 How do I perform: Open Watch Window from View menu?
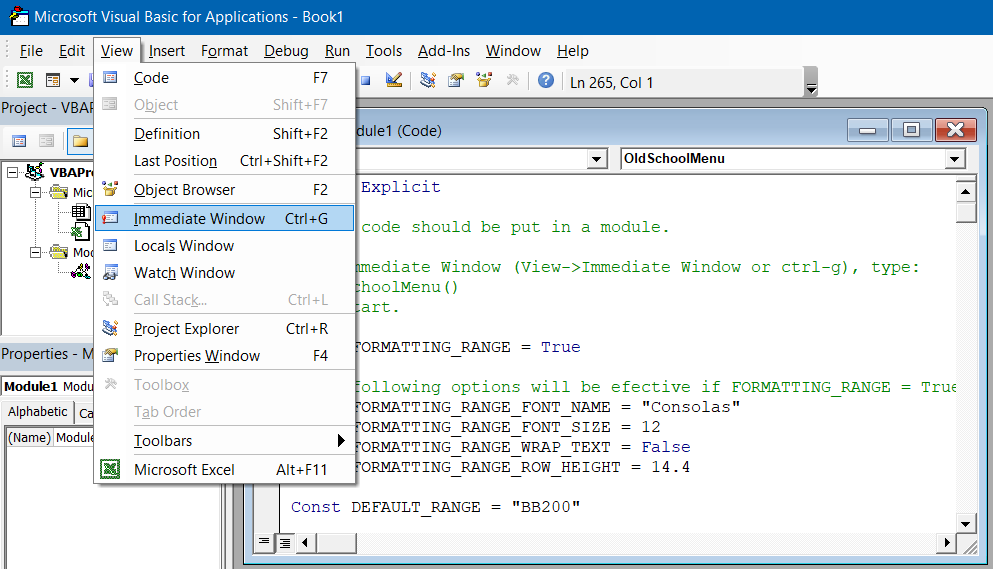[225, 272]
